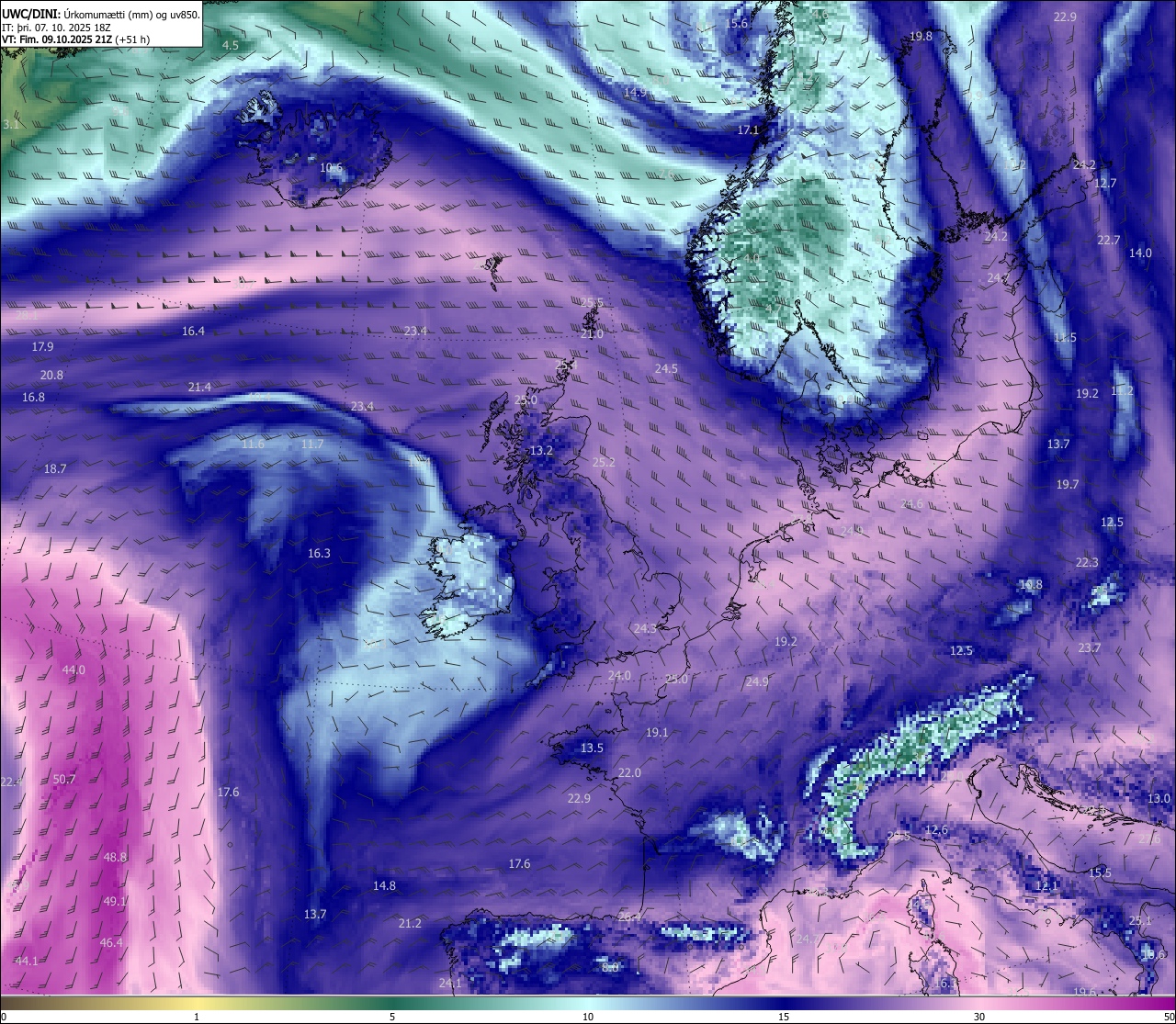This screenshot has width=1176, height=1024.
Task: Click the value 24.0 over the English Channel
Action: [619, 675]
